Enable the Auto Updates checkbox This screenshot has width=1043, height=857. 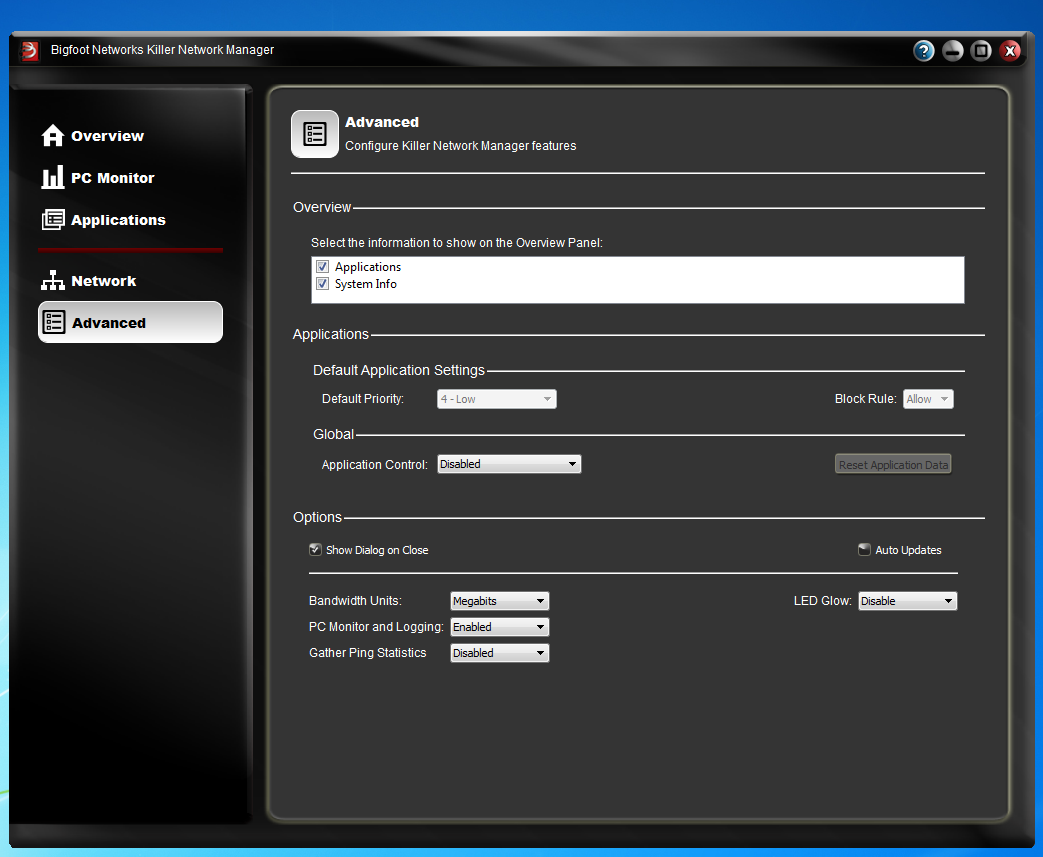[x=865, y=550]
